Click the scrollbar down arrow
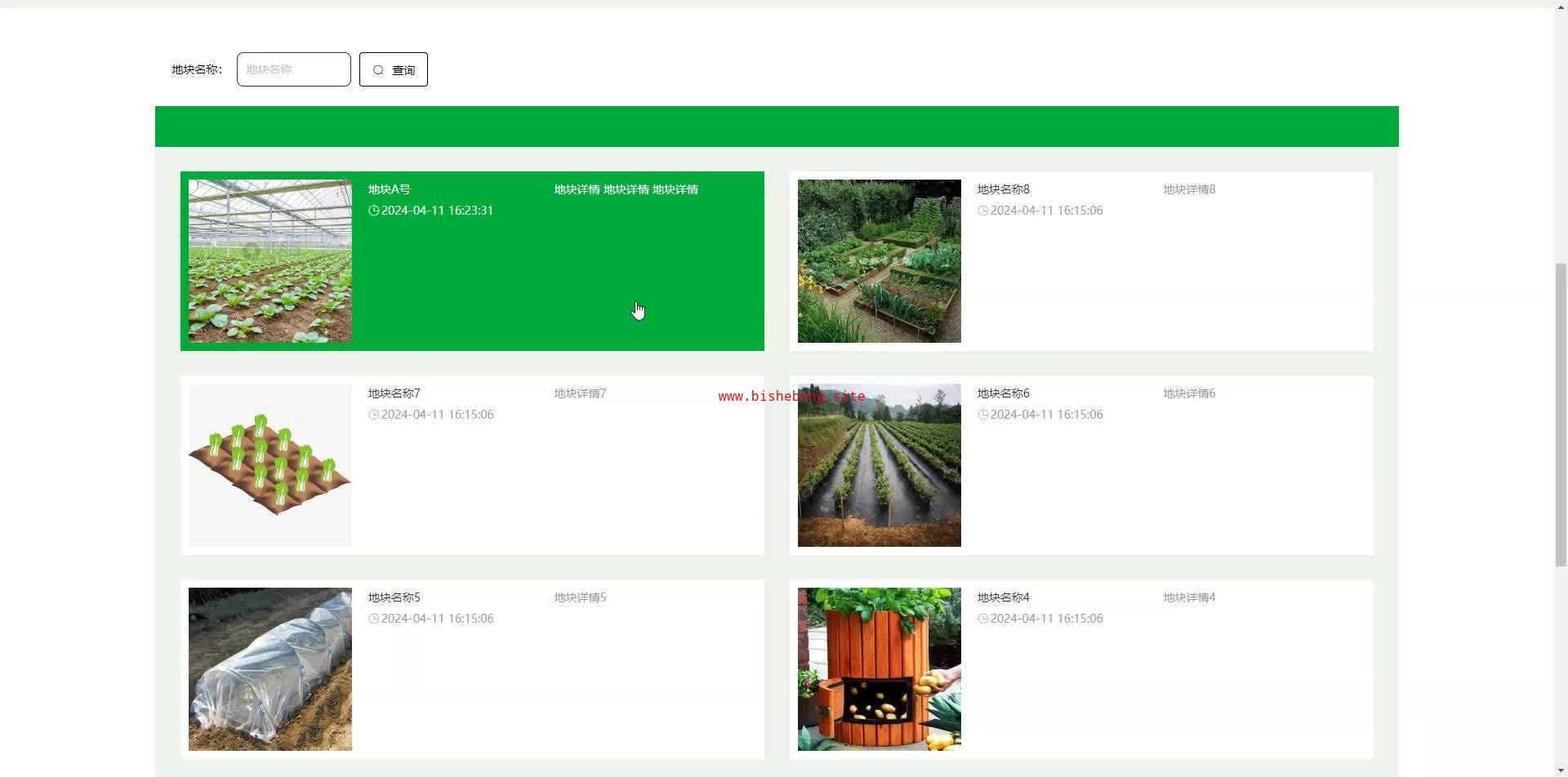 click(x=1561, y=770)
